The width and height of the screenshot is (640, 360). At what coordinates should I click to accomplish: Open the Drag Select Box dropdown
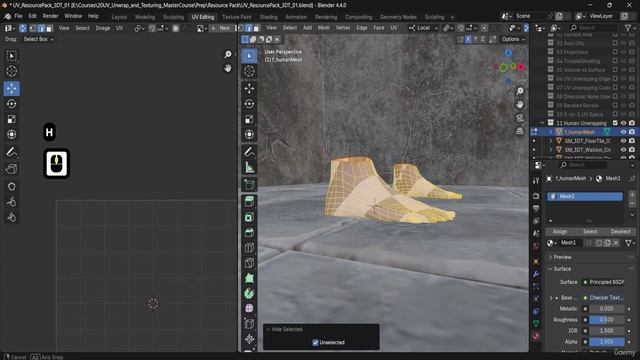pyautogui.click(x=38, y=39)
